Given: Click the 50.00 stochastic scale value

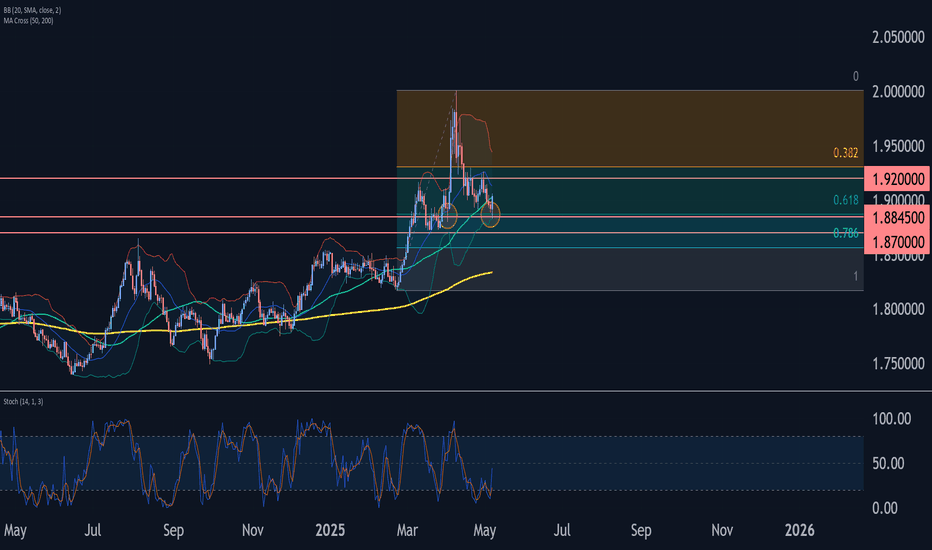Looking at the screenshot, I should 888,463.
